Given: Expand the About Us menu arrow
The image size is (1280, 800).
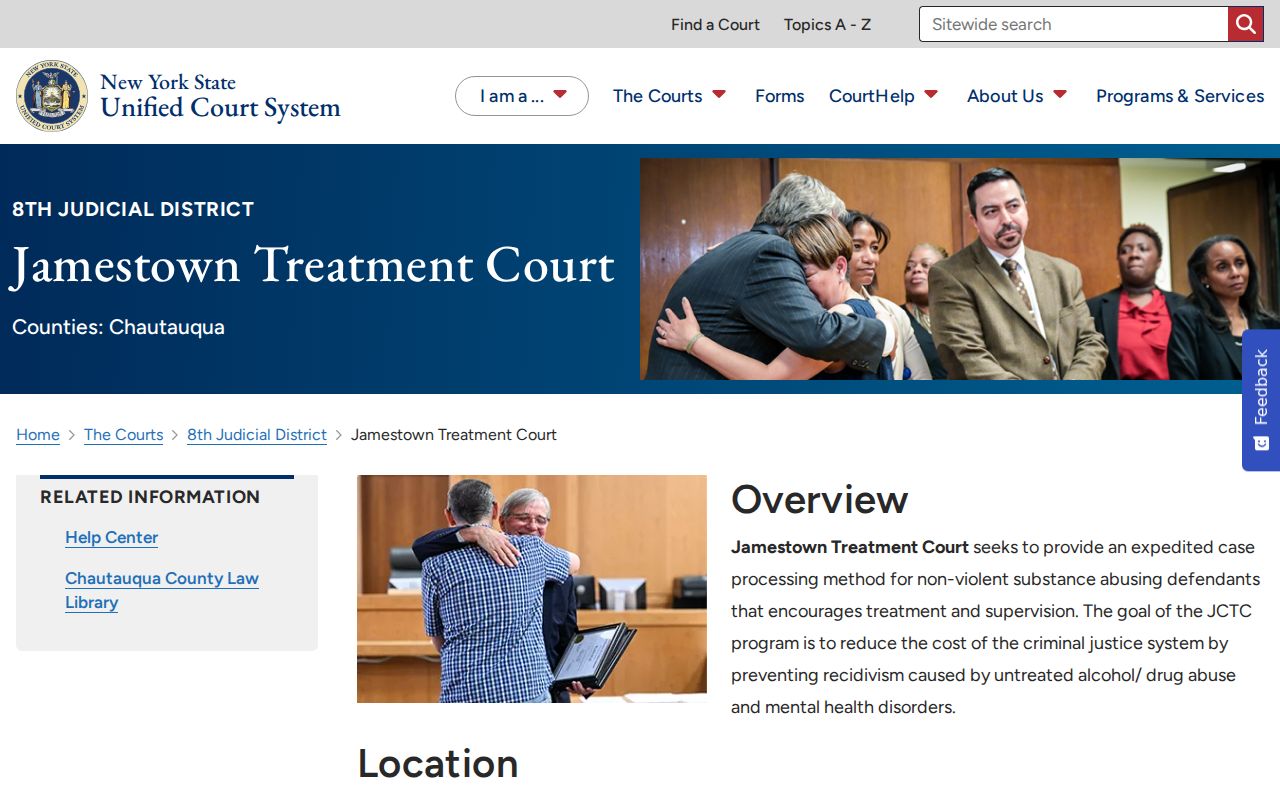Looking at the screenshot, I should coord(1060,95).
